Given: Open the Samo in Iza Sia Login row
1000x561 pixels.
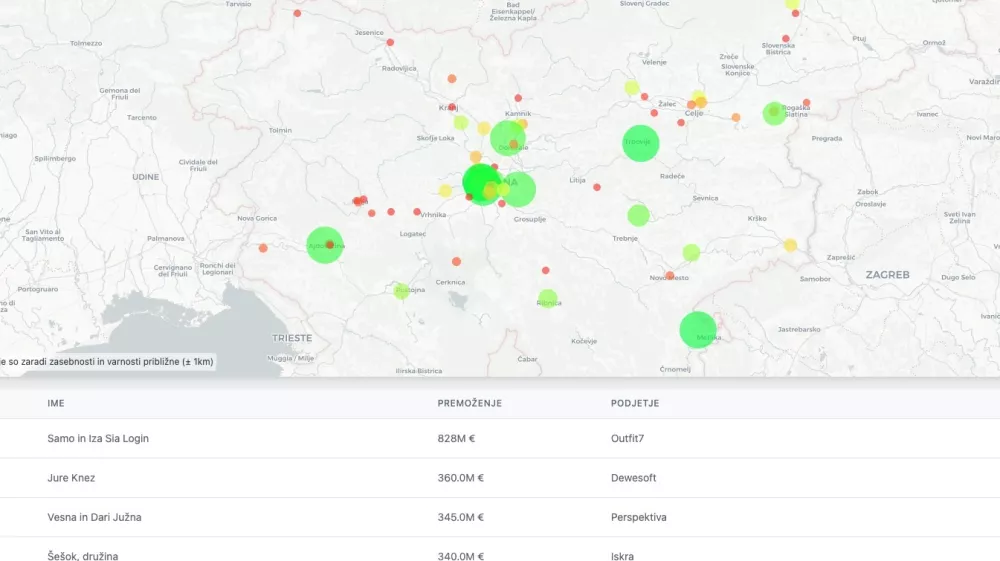Looking at the screenshot, I should 98,438.
